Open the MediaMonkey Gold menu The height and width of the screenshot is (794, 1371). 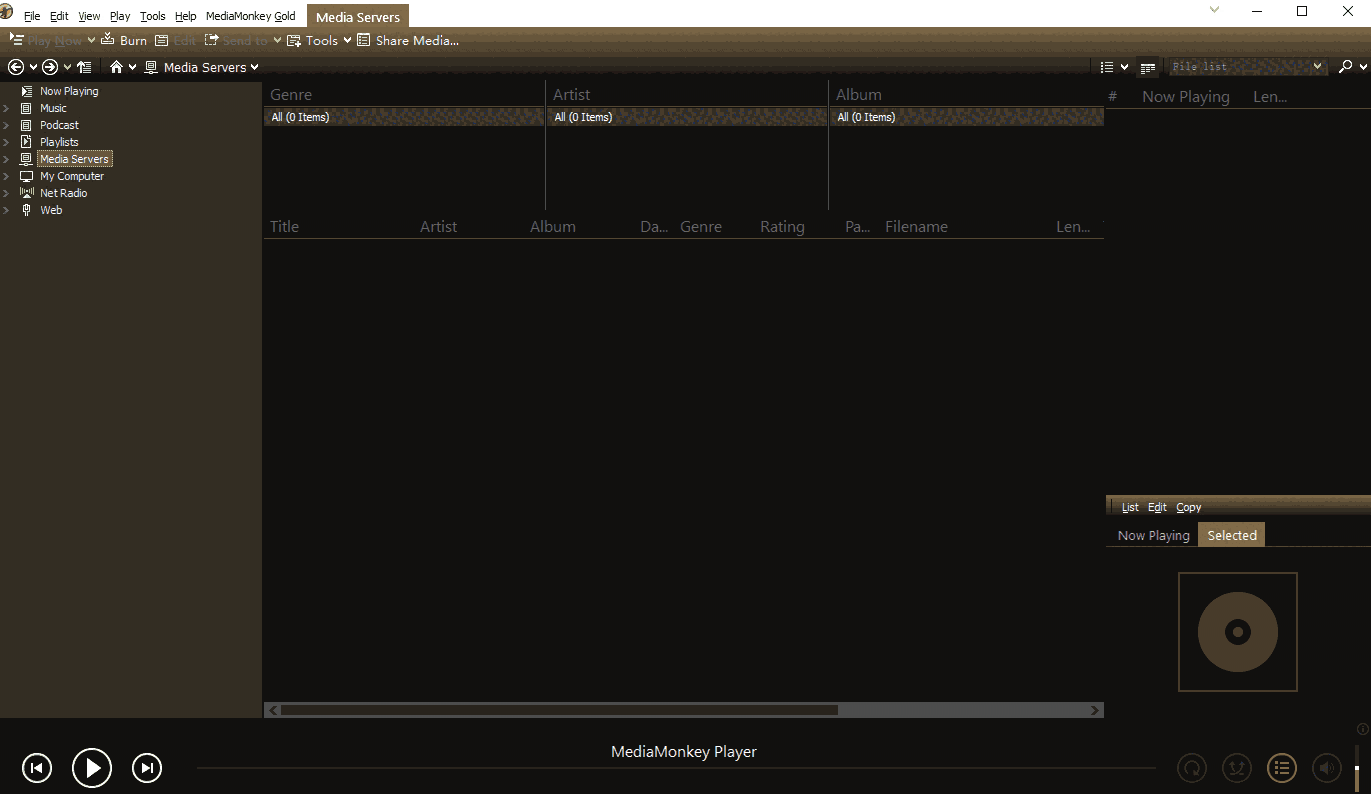pyautogui.click(x=250, y=16)
